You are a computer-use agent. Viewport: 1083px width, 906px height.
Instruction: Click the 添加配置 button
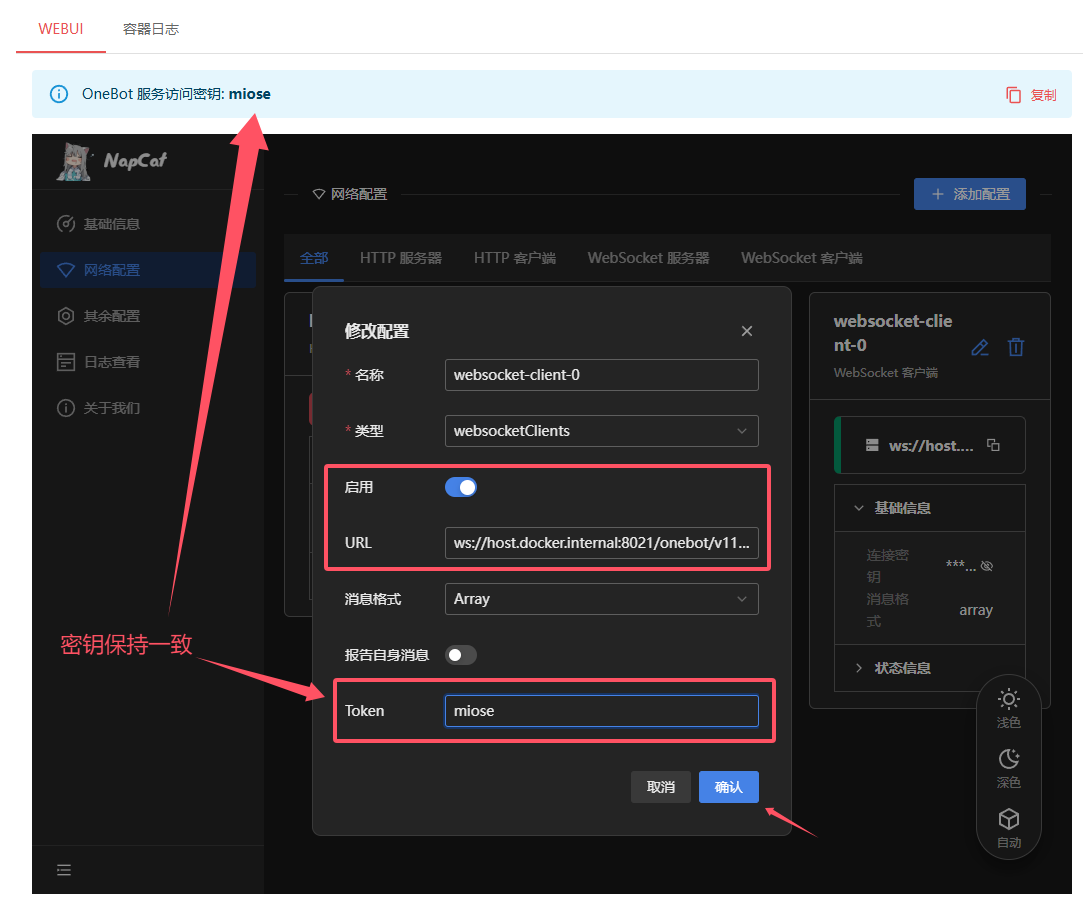pyautogui.click(x=969, y=194)
